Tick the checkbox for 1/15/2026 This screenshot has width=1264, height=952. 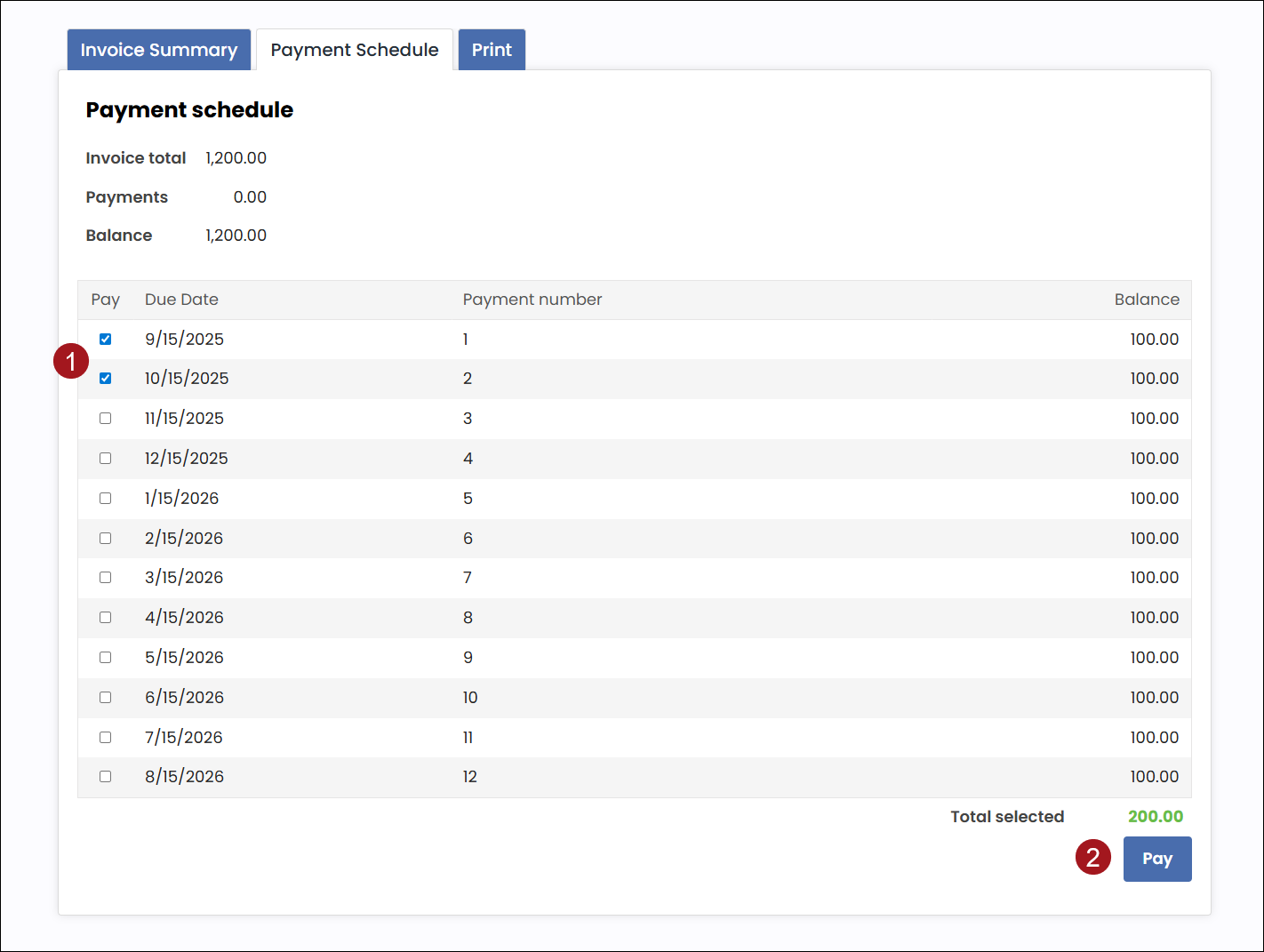[x=106, y=499]
